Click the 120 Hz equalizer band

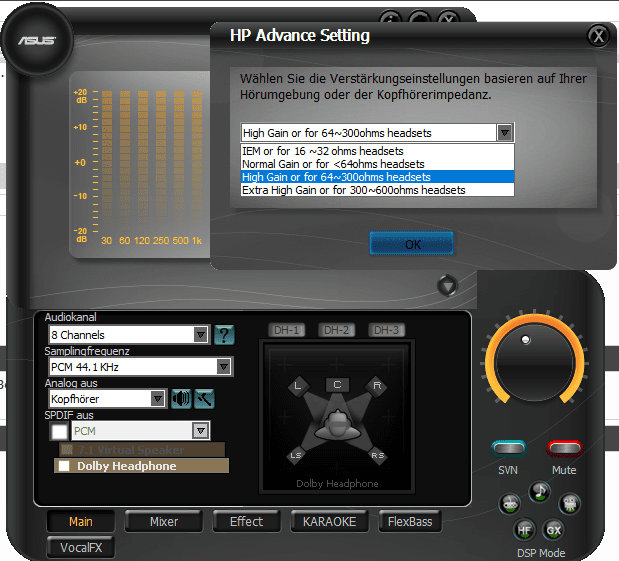(x=143, y=158)
